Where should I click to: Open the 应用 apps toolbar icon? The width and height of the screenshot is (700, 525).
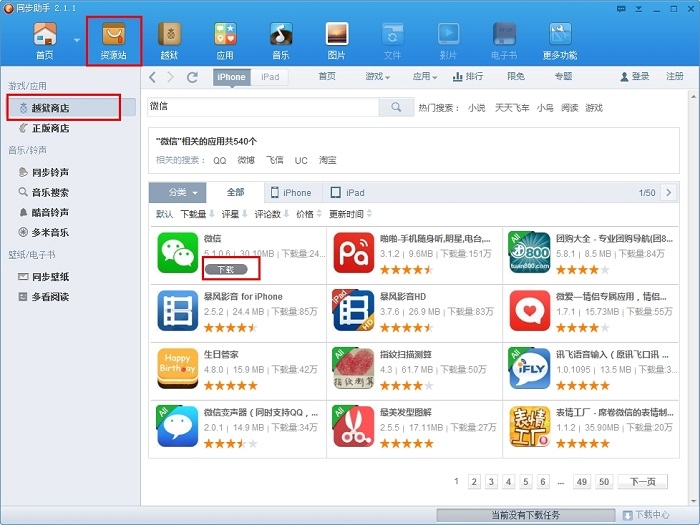(x=225, y=41)
